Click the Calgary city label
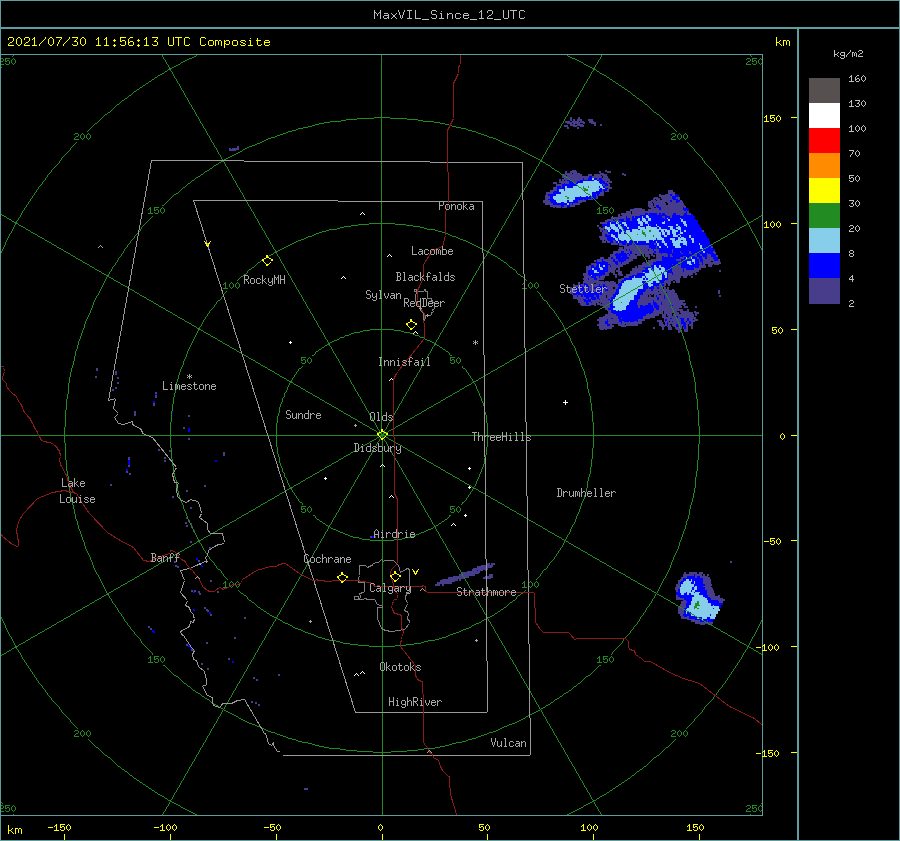This screenshot has width=900, height=841. click(x=390, y=588)
